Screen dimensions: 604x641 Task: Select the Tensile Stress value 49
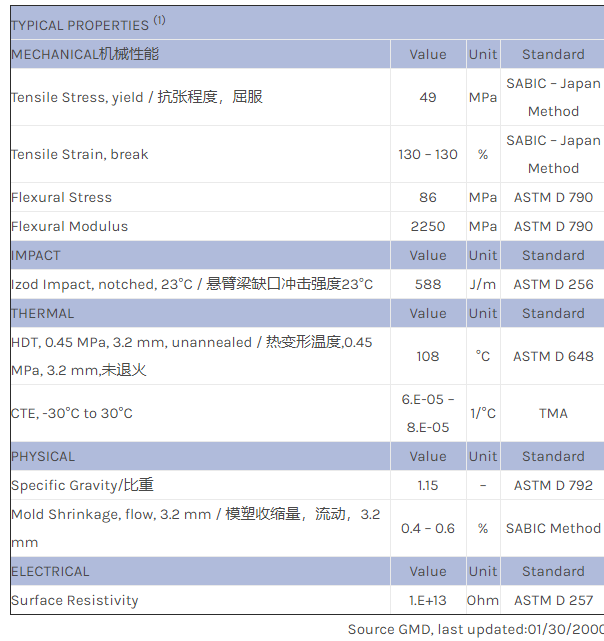(428, 97)
